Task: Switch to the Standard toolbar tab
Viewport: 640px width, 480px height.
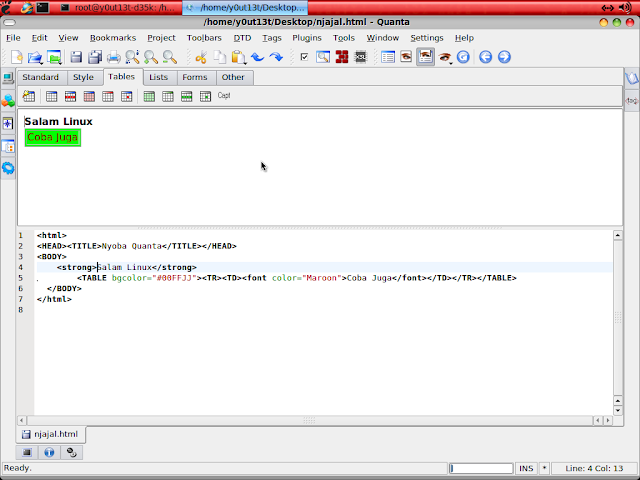Action: tap(40, 77)
